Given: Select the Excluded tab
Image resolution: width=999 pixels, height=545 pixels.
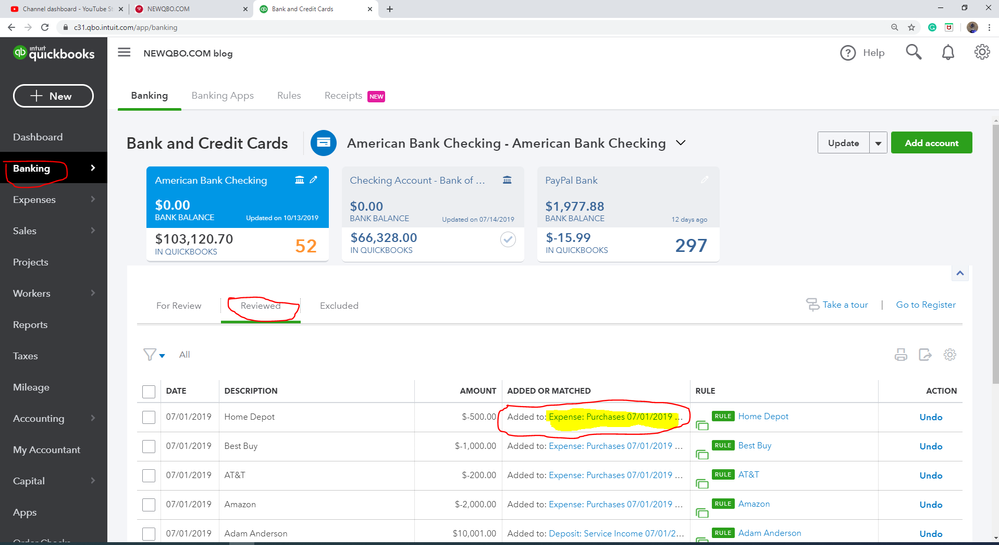Looking at the screenshot, I should [339, 306].
